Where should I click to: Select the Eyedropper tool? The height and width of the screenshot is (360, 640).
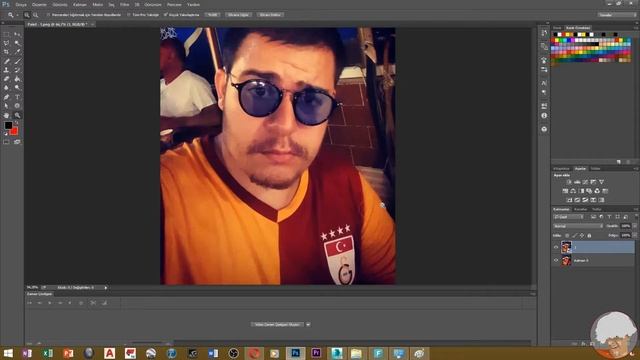pos(17,52)
